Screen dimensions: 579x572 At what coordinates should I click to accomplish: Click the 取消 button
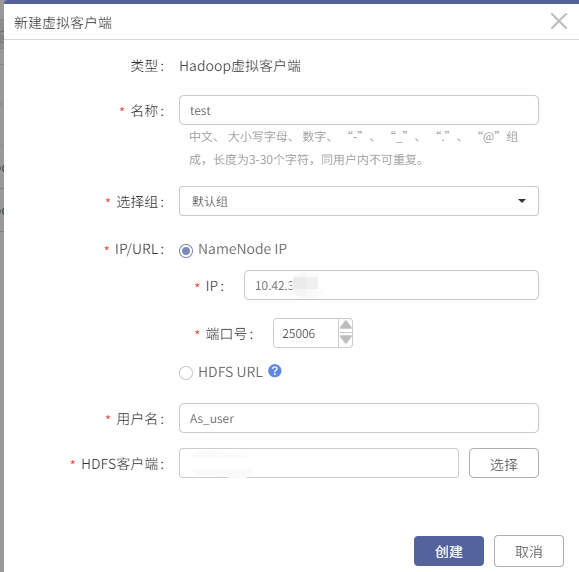529,551
